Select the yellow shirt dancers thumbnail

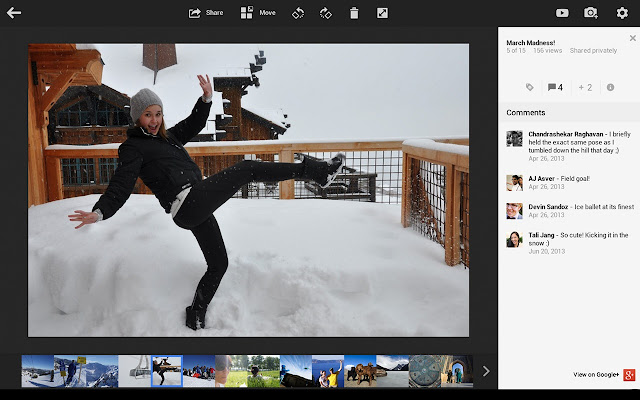point(328,371)
